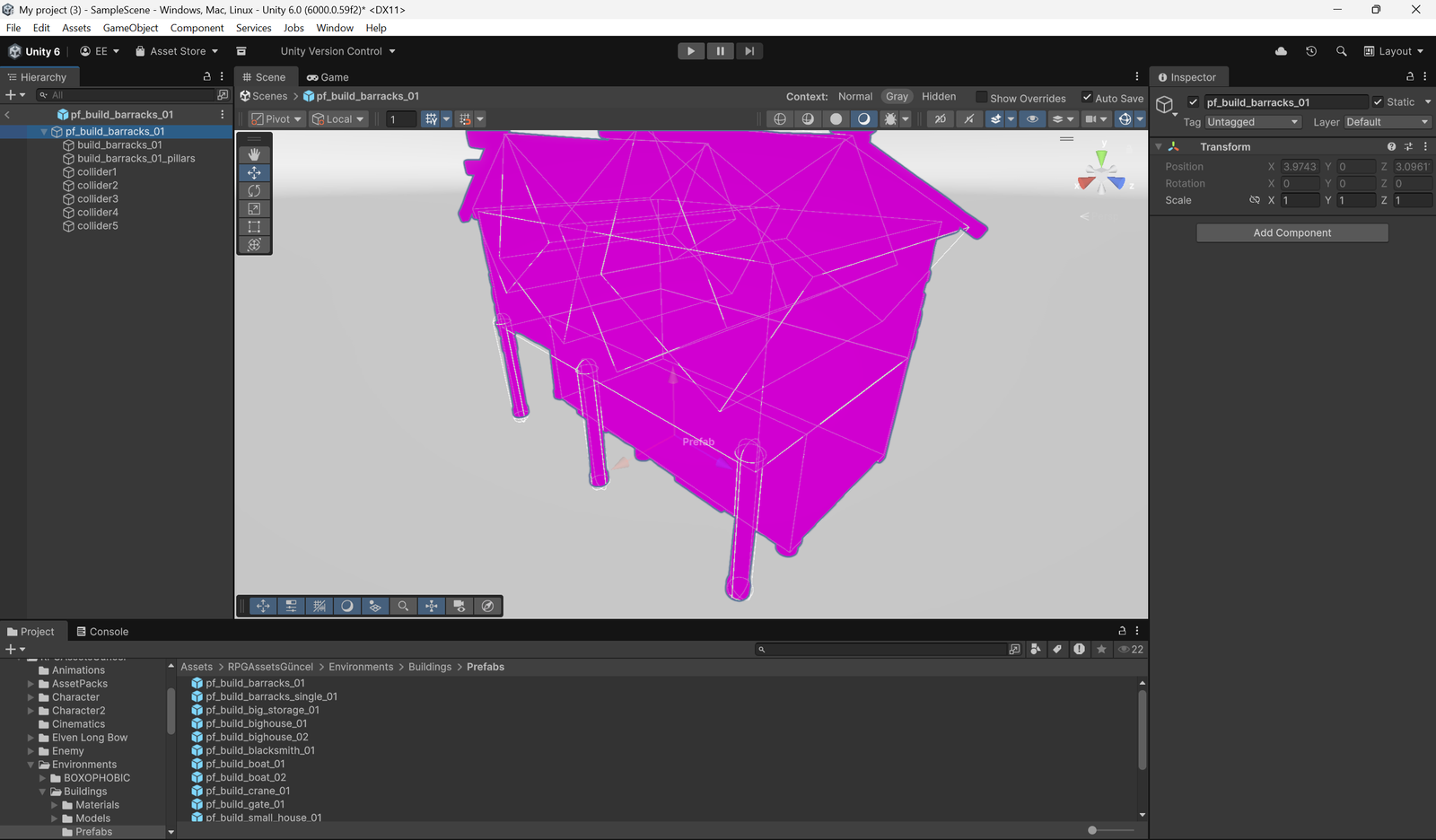
Task: Click the Play button
Action: click(x=690, y=51)
